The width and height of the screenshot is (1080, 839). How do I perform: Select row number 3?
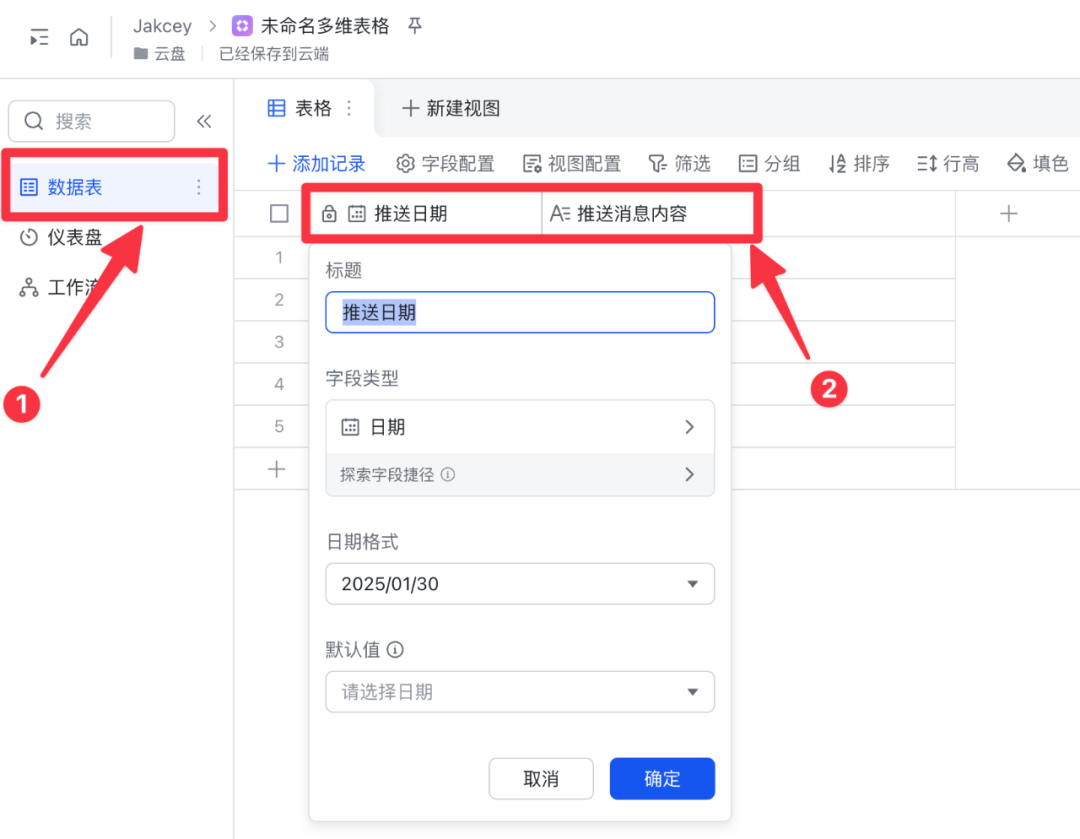(x=279, y=342)
